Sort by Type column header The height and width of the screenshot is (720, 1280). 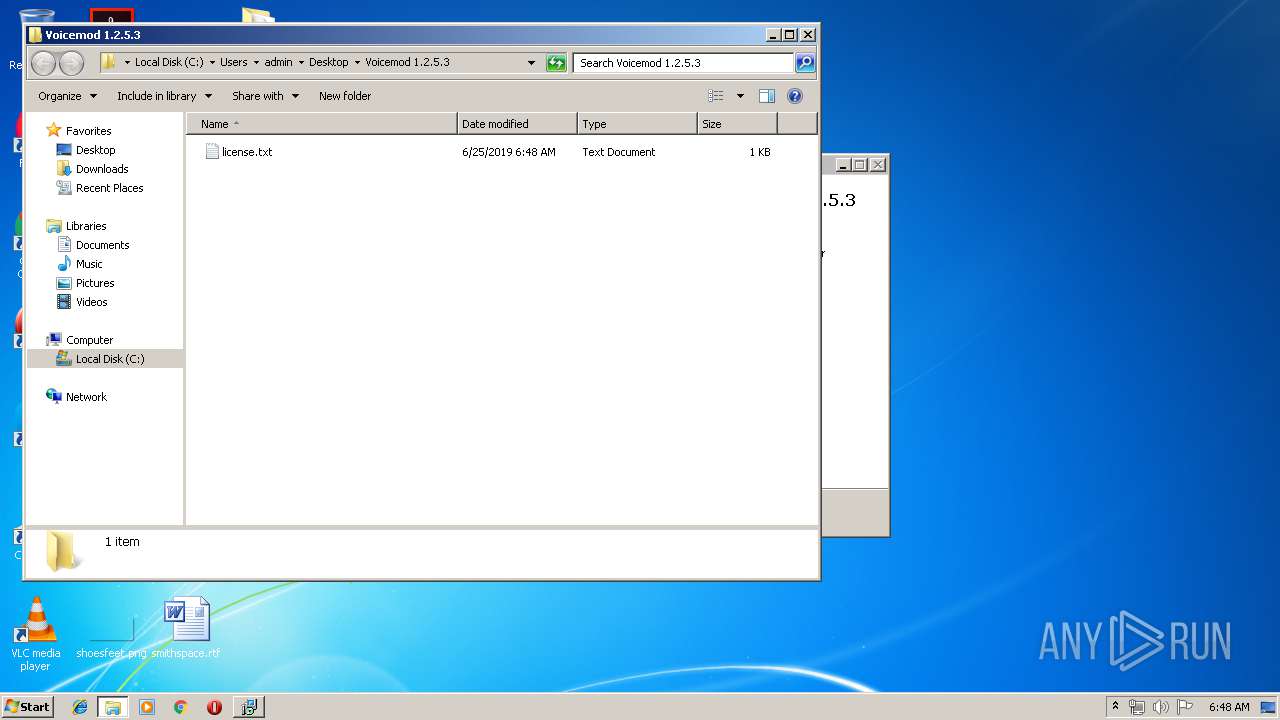(638, 124)
